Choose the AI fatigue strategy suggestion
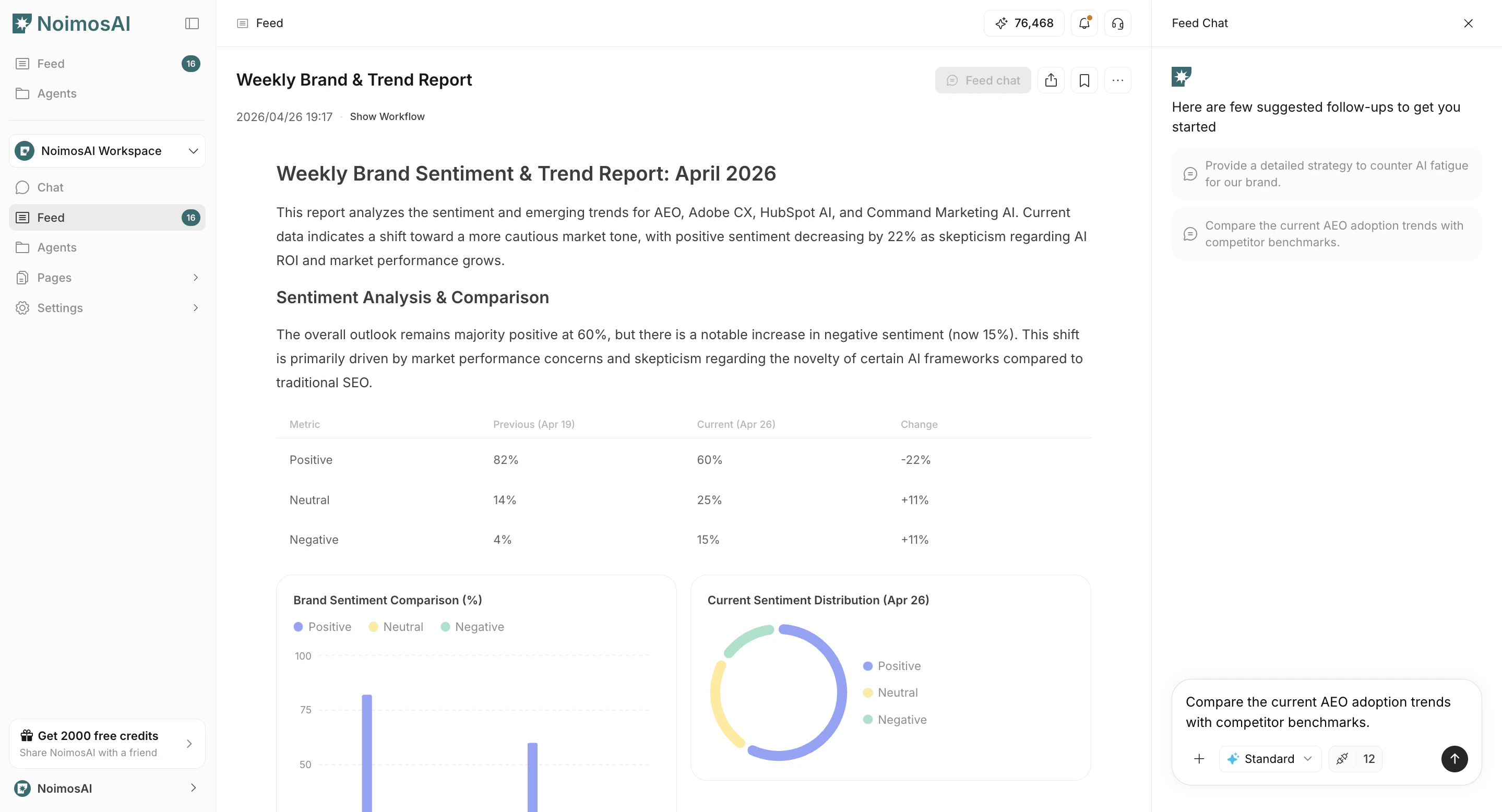The height and width of the screenshot is (812, 1502). [1327, 174]
